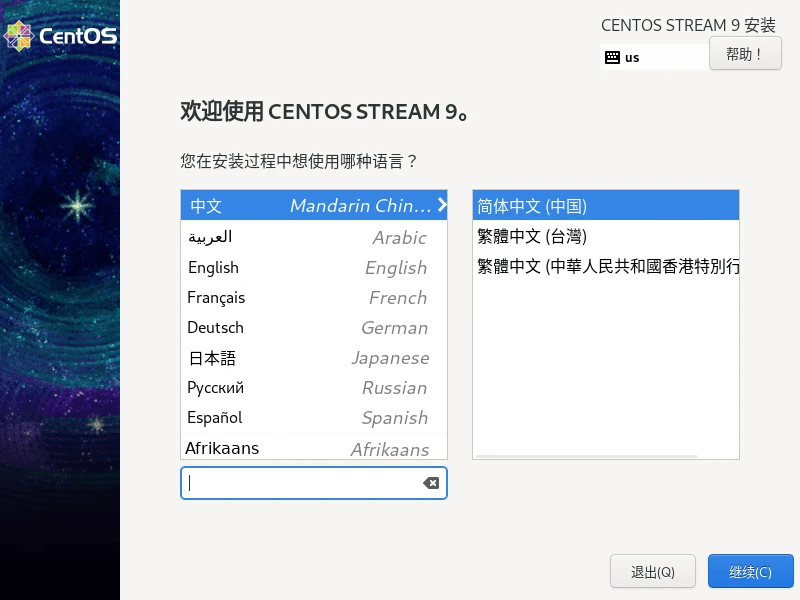This screenshot has height=600, width=800.
Task: Click the locale list horizontal scrollbar
Action: pos(587,456)
